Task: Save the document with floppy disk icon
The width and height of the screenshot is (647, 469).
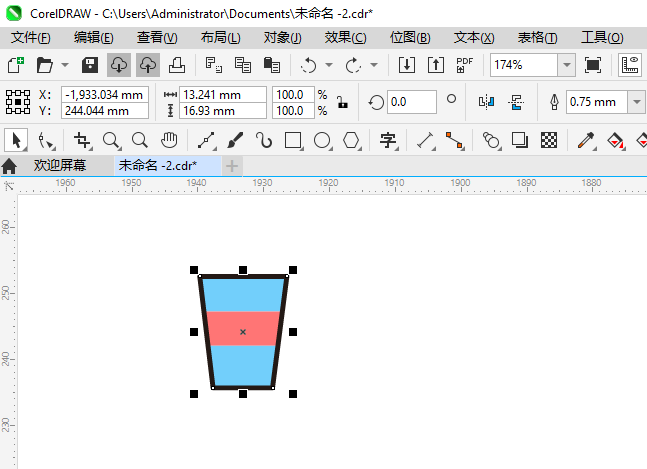Action: [x=90, y=65]
